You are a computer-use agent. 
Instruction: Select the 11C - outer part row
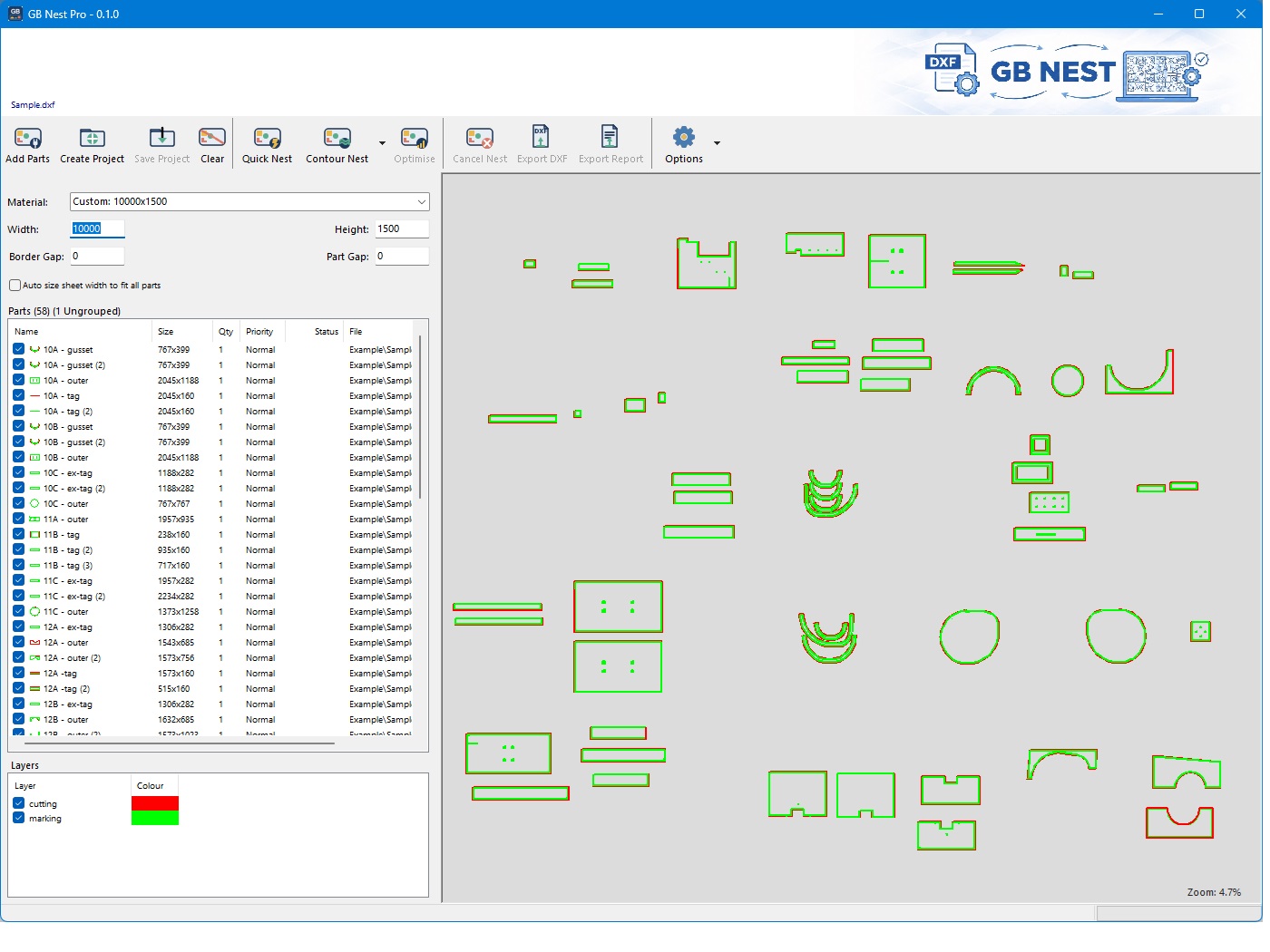point(213,611)
